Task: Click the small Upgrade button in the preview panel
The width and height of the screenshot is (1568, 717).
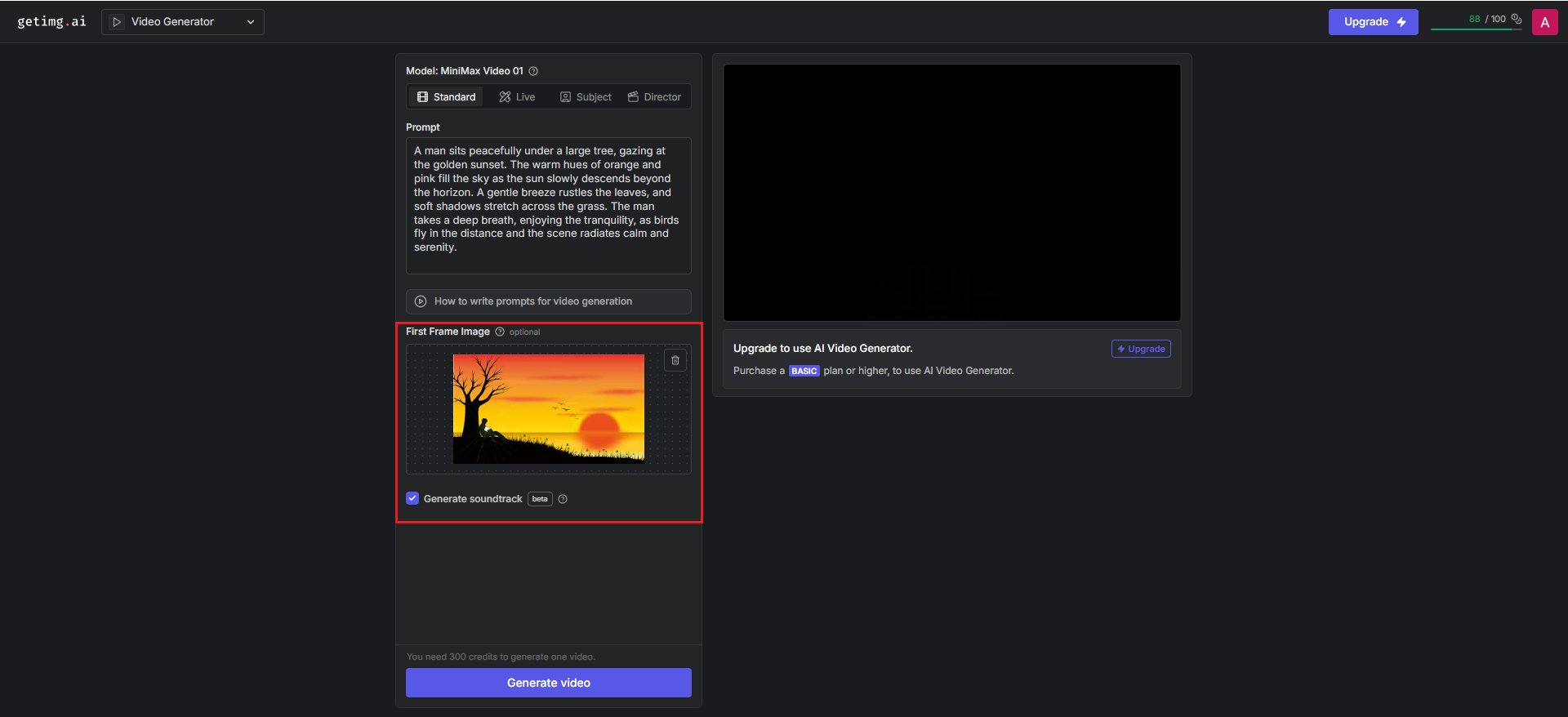Action: click(x=1141, y=349)
